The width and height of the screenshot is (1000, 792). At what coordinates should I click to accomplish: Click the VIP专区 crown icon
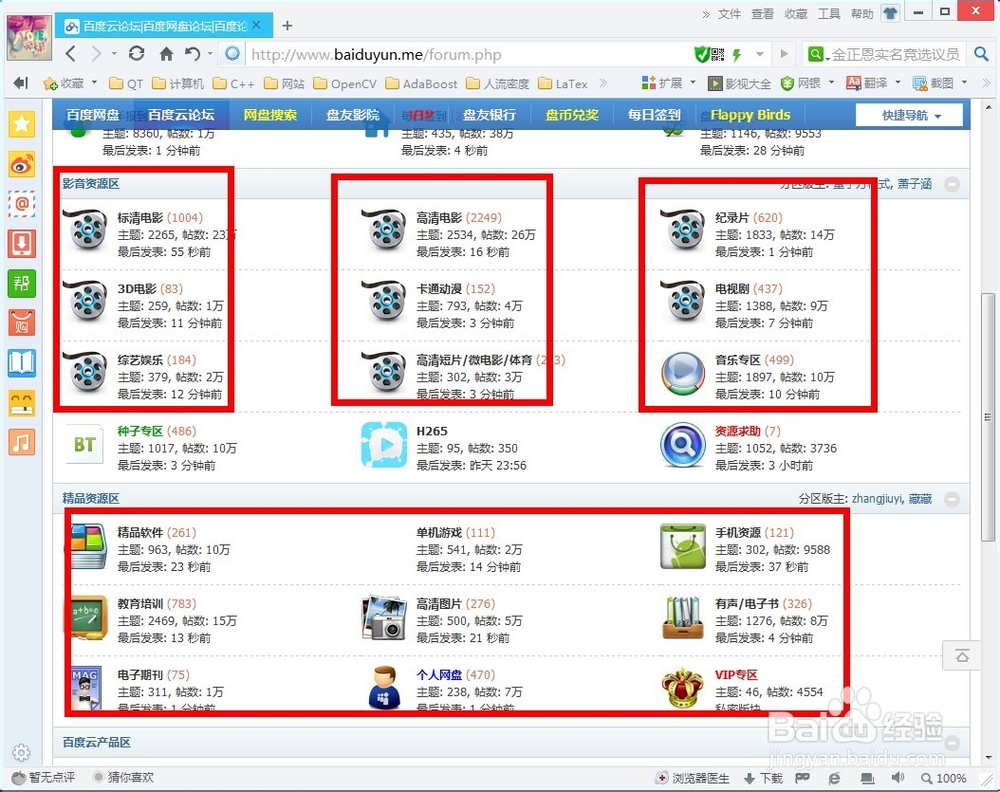coord(682,689)
